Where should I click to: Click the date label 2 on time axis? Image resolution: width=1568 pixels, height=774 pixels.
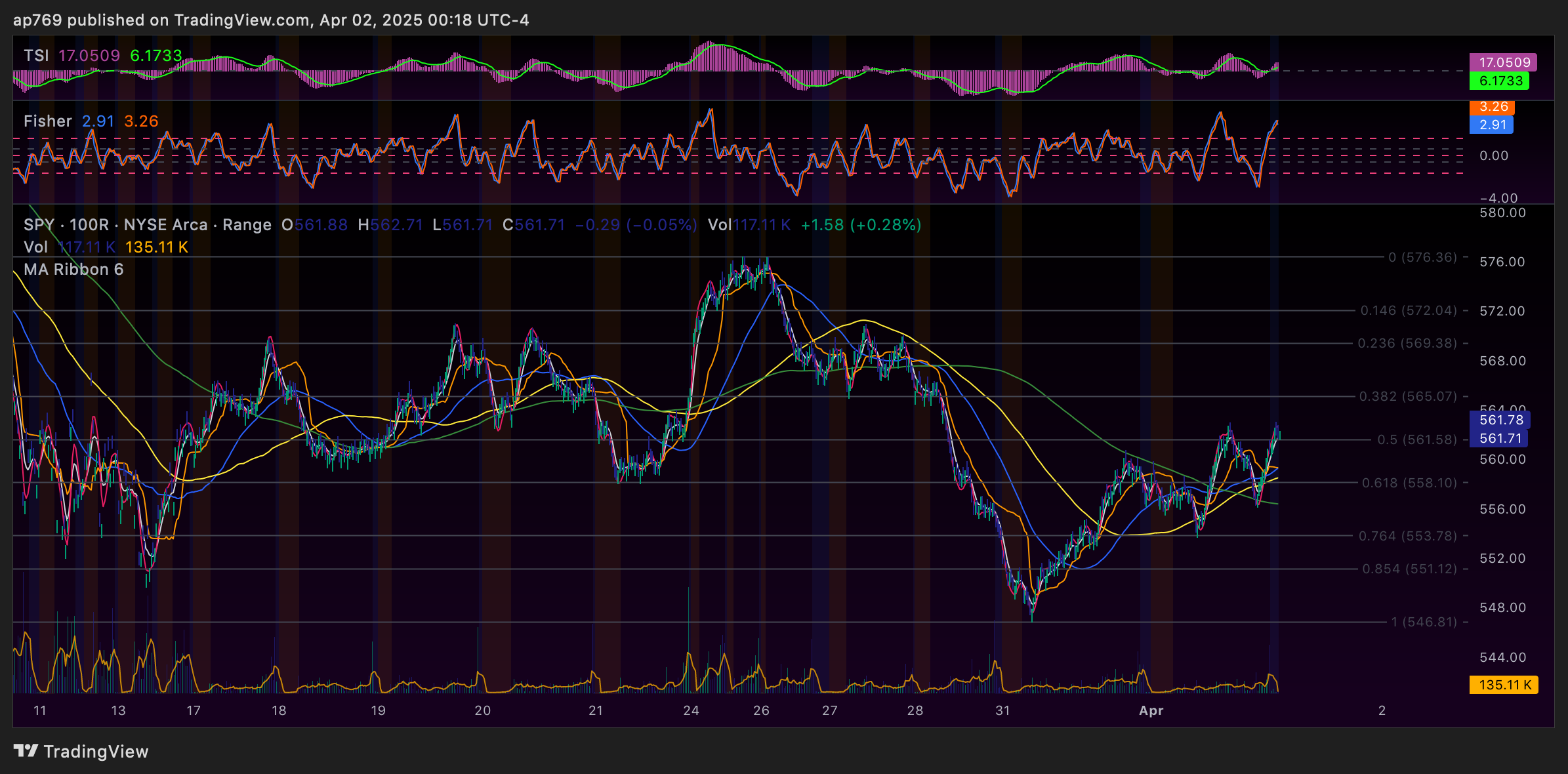[x=1382, y=710]
